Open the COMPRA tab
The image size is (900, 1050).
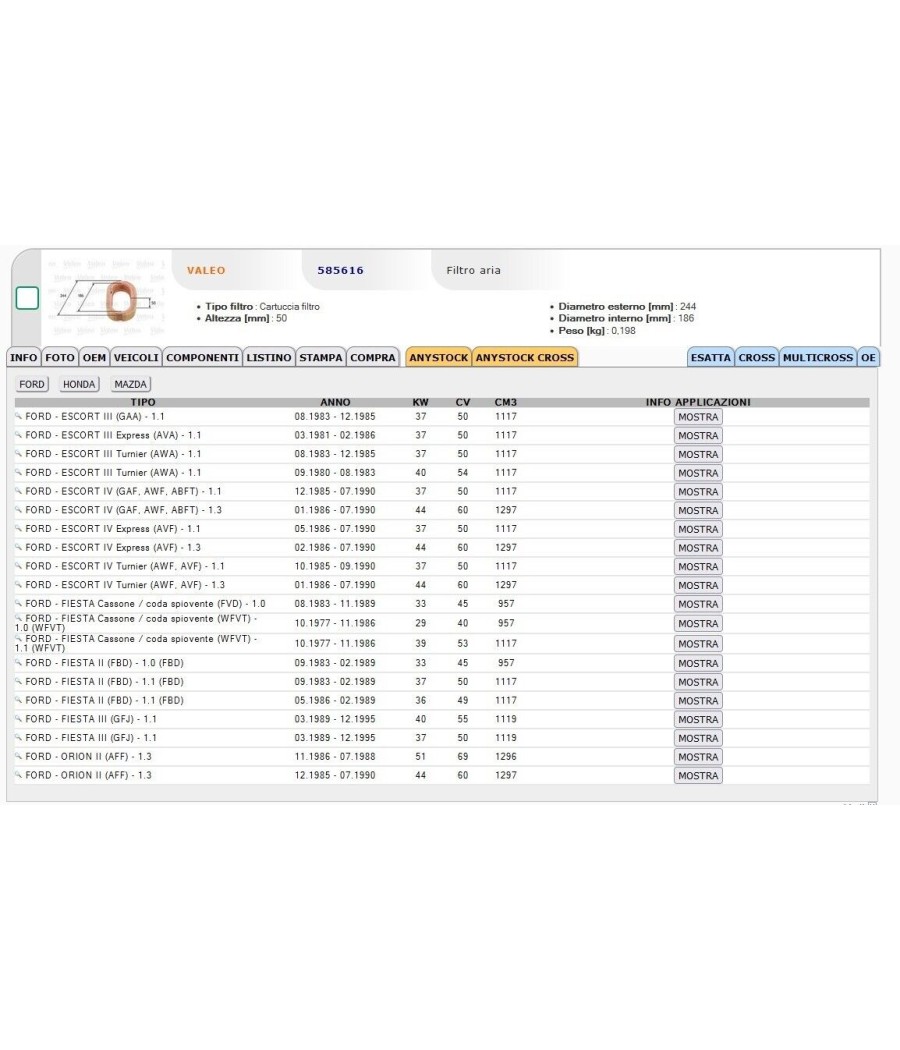(373, 358)
